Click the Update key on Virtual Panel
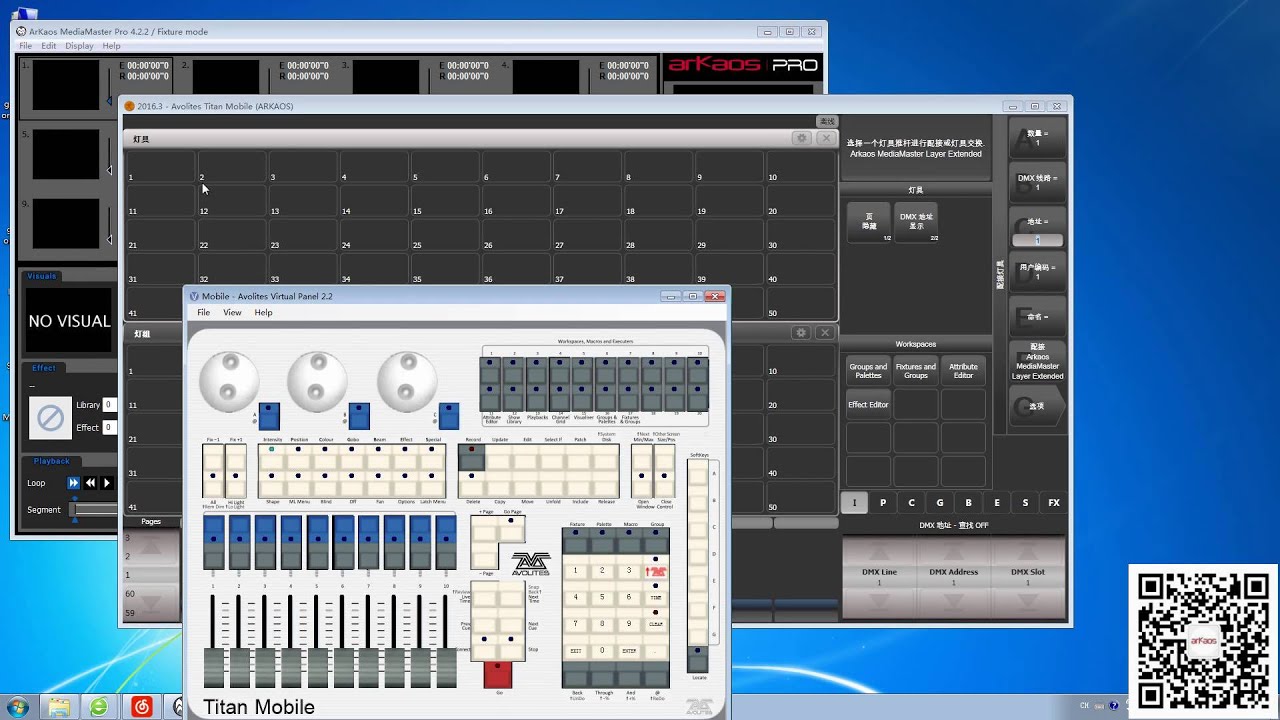 tap(500, 457)
